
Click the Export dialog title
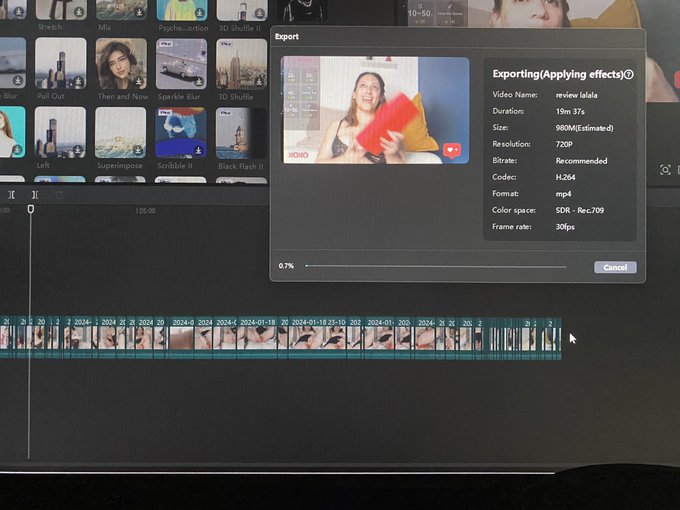tap(286, 36)
